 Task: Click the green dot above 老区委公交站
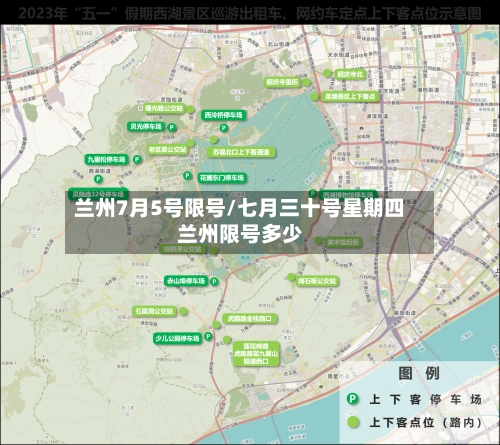tap(190, 143)
